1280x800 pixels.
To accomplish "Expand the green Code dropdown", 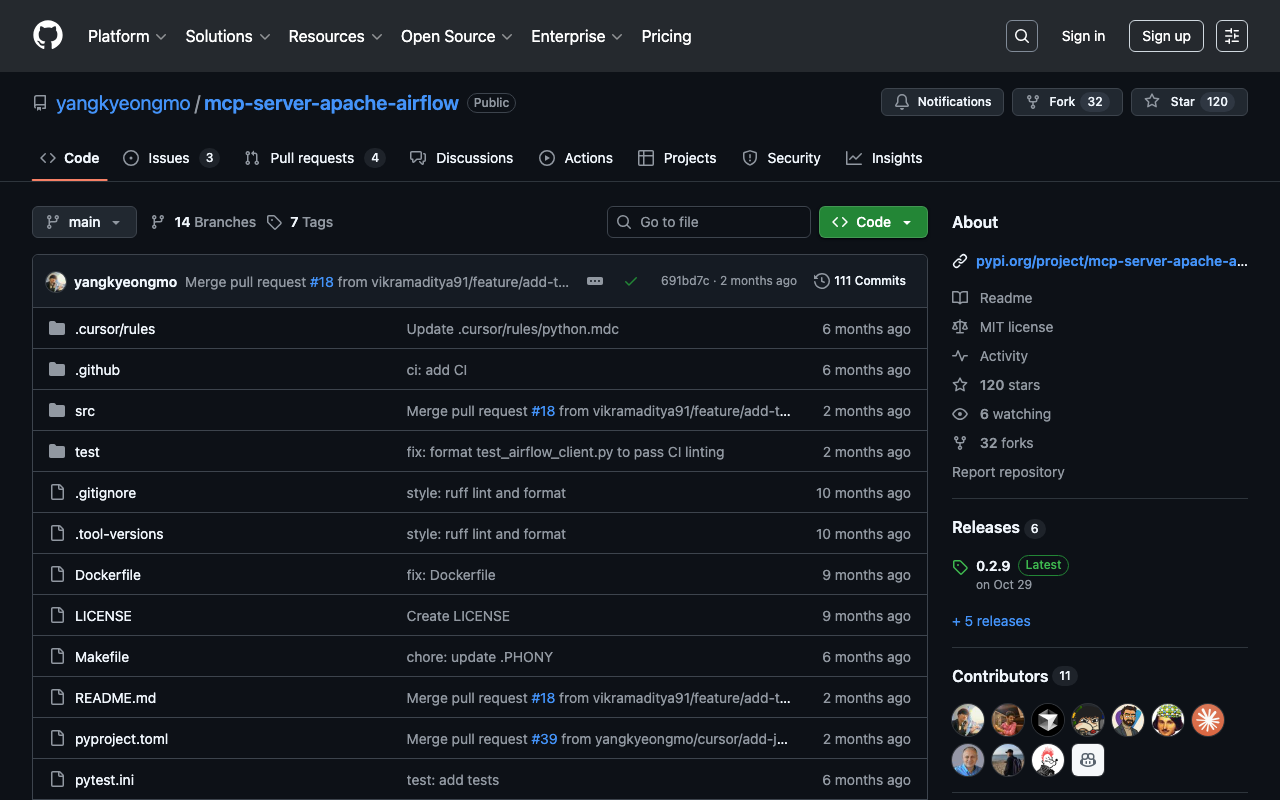I will click(x=873, y=222).
